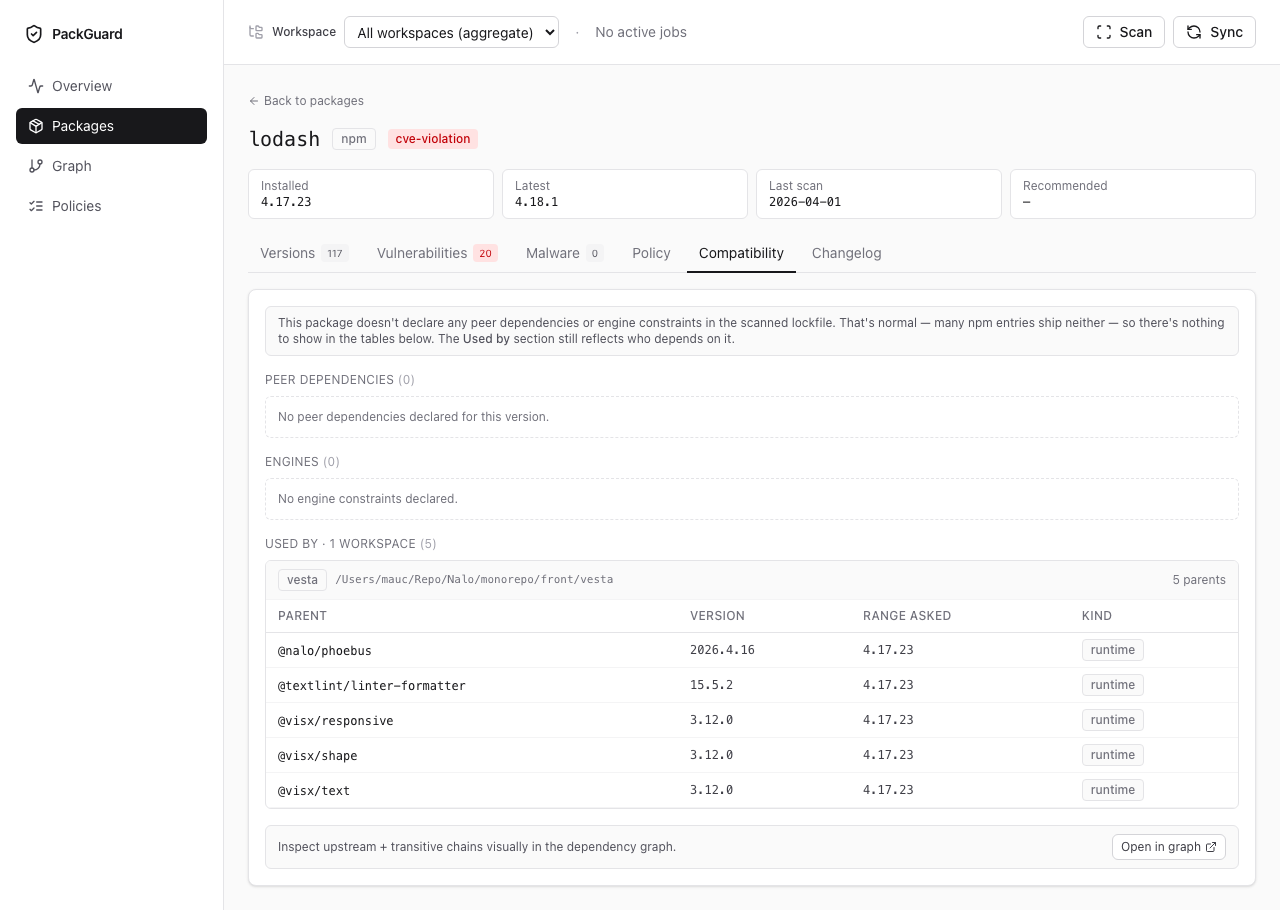The height and width of the screenshot is (910, 1280).
Task: Click the Installed version 4.17.23 card
Action: (371, 194)
